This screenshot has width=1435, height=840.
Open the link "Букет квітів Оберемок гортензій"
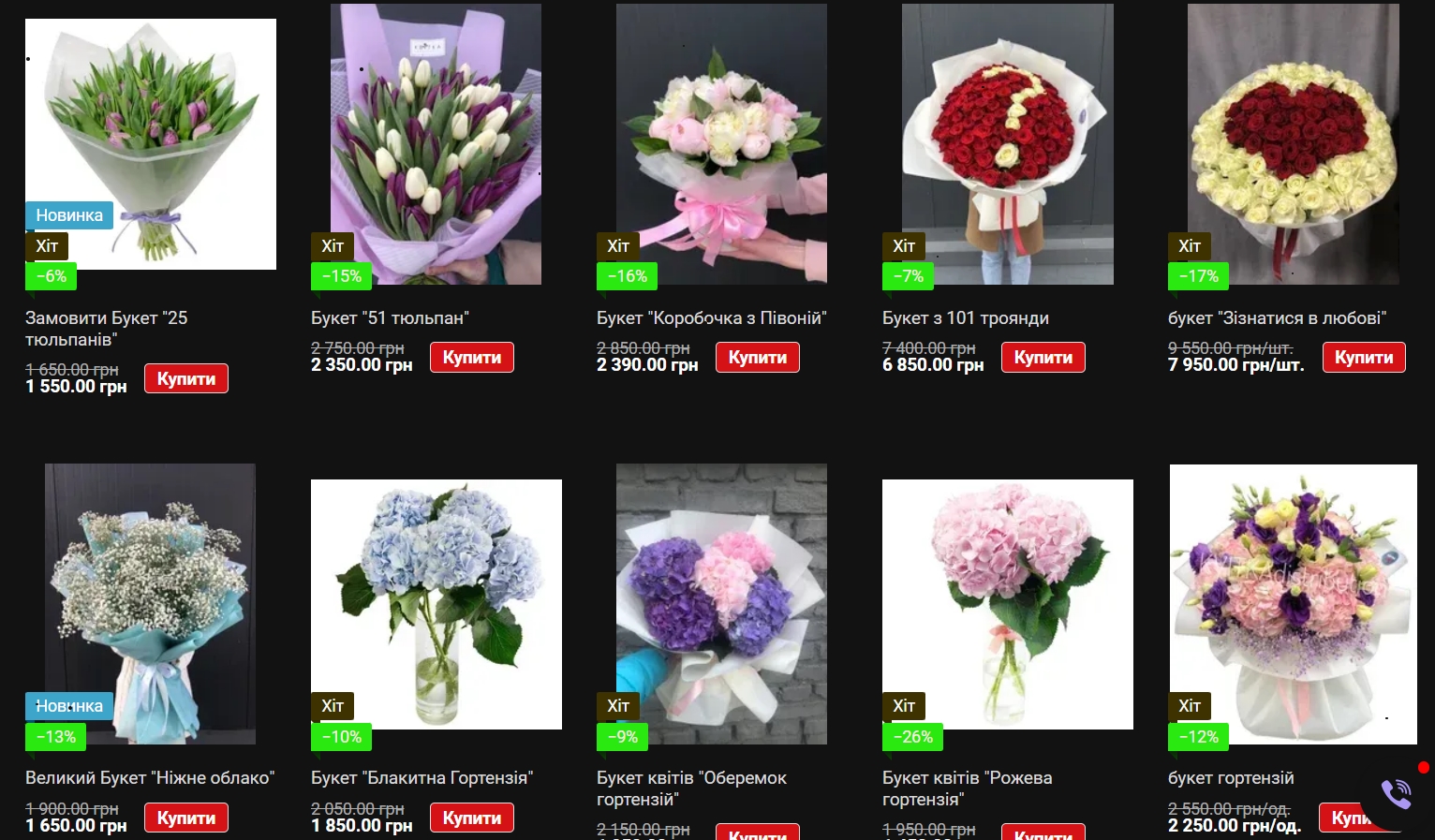pos(691,788)
